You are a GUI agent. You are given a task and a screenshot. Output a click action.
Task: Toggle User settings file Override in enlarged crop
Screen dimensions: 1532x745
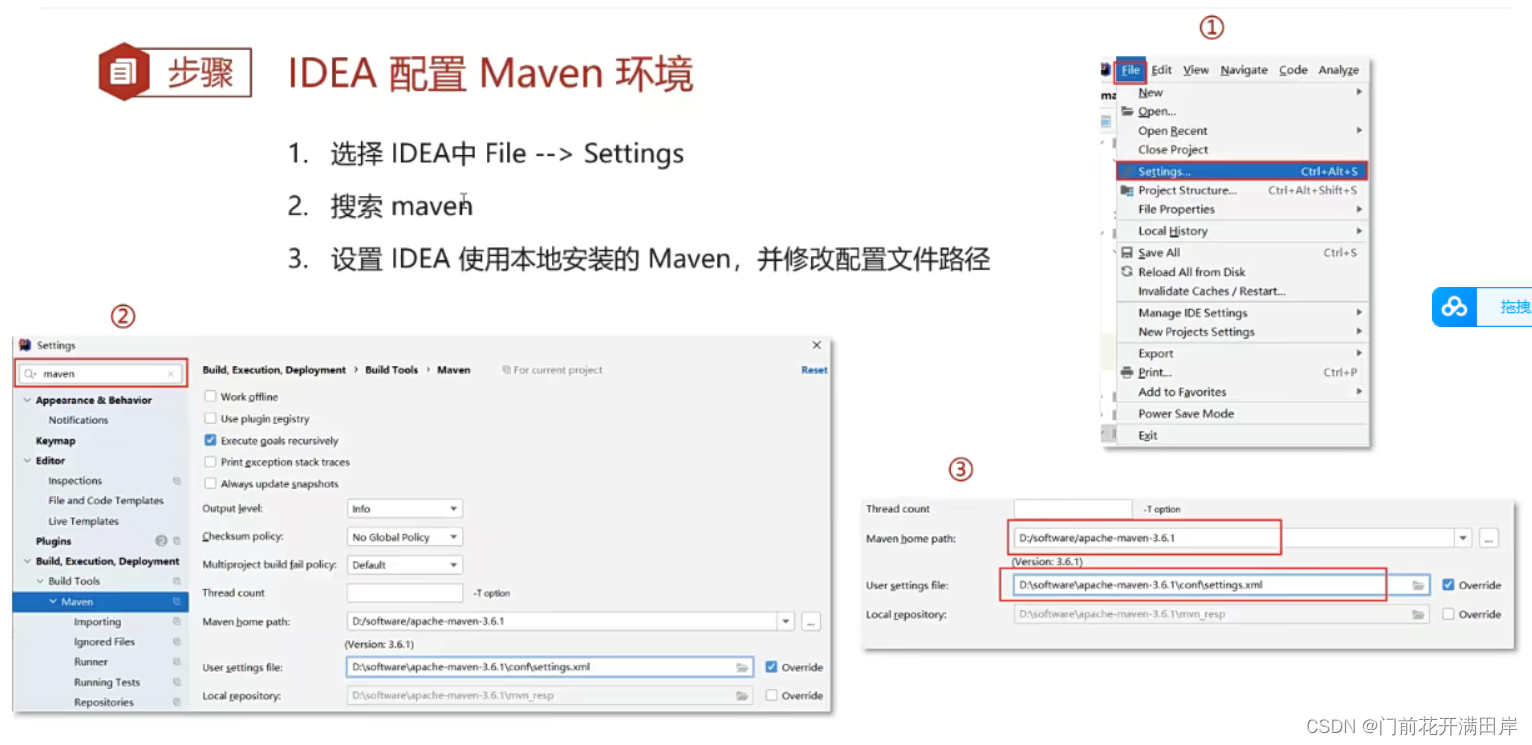click(x=1448, y=585)
